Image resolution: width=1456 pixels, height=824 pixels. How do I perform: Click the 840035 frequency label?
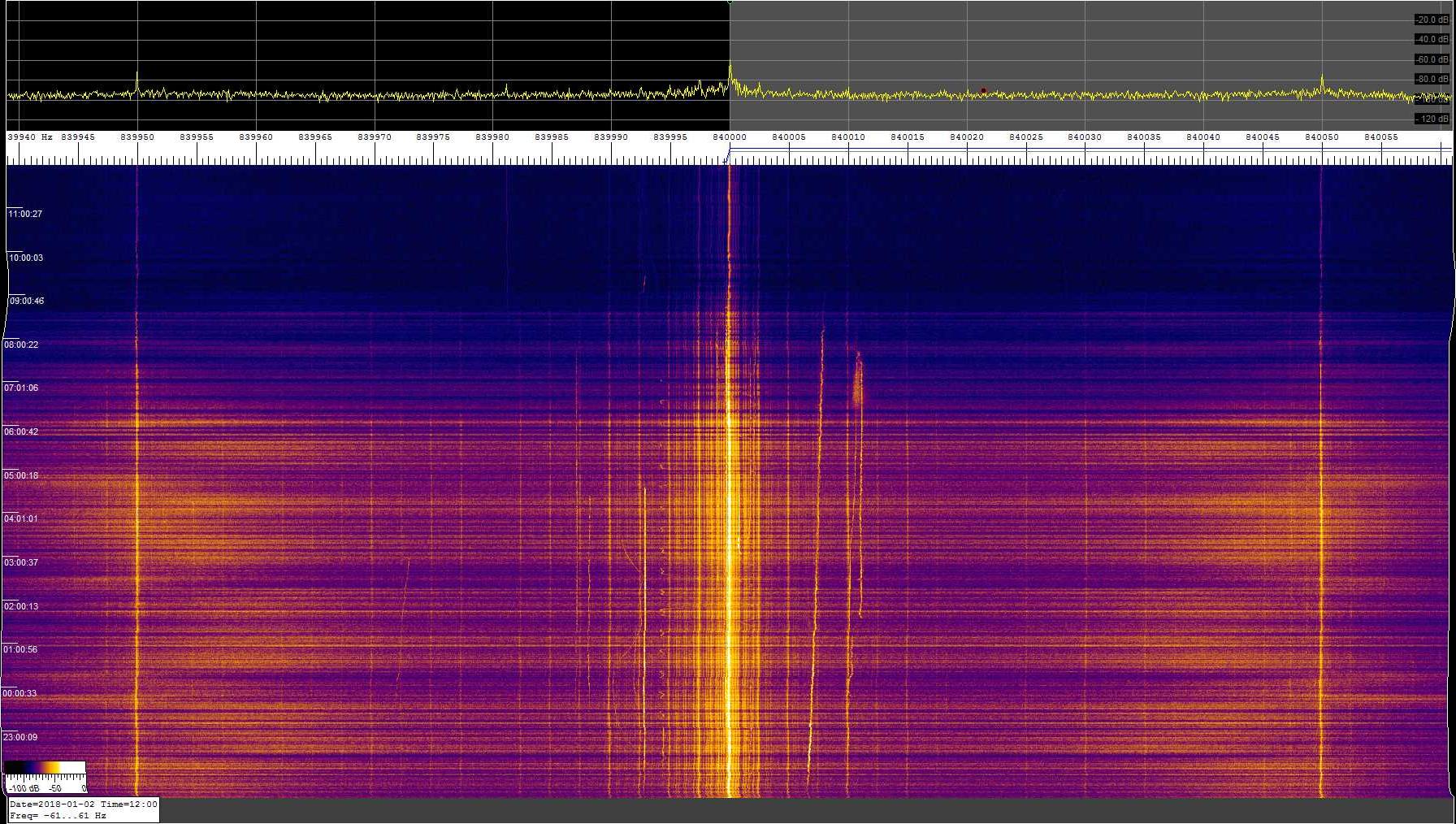click(1143, 137)
